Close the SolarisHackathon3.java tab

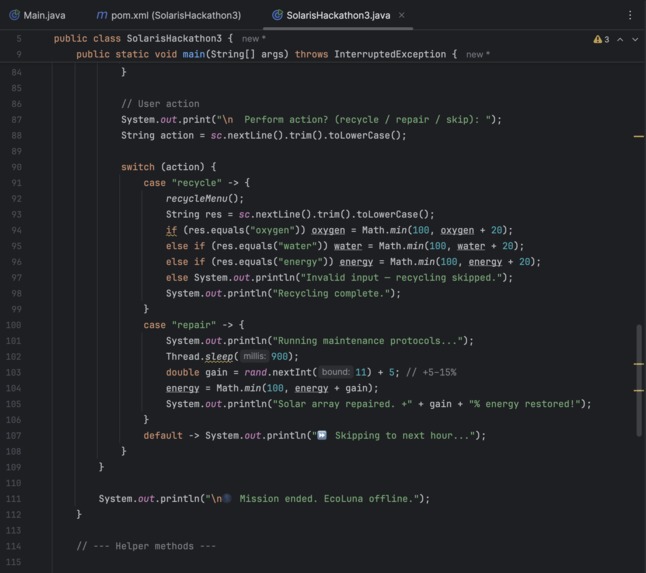point(402,15)
